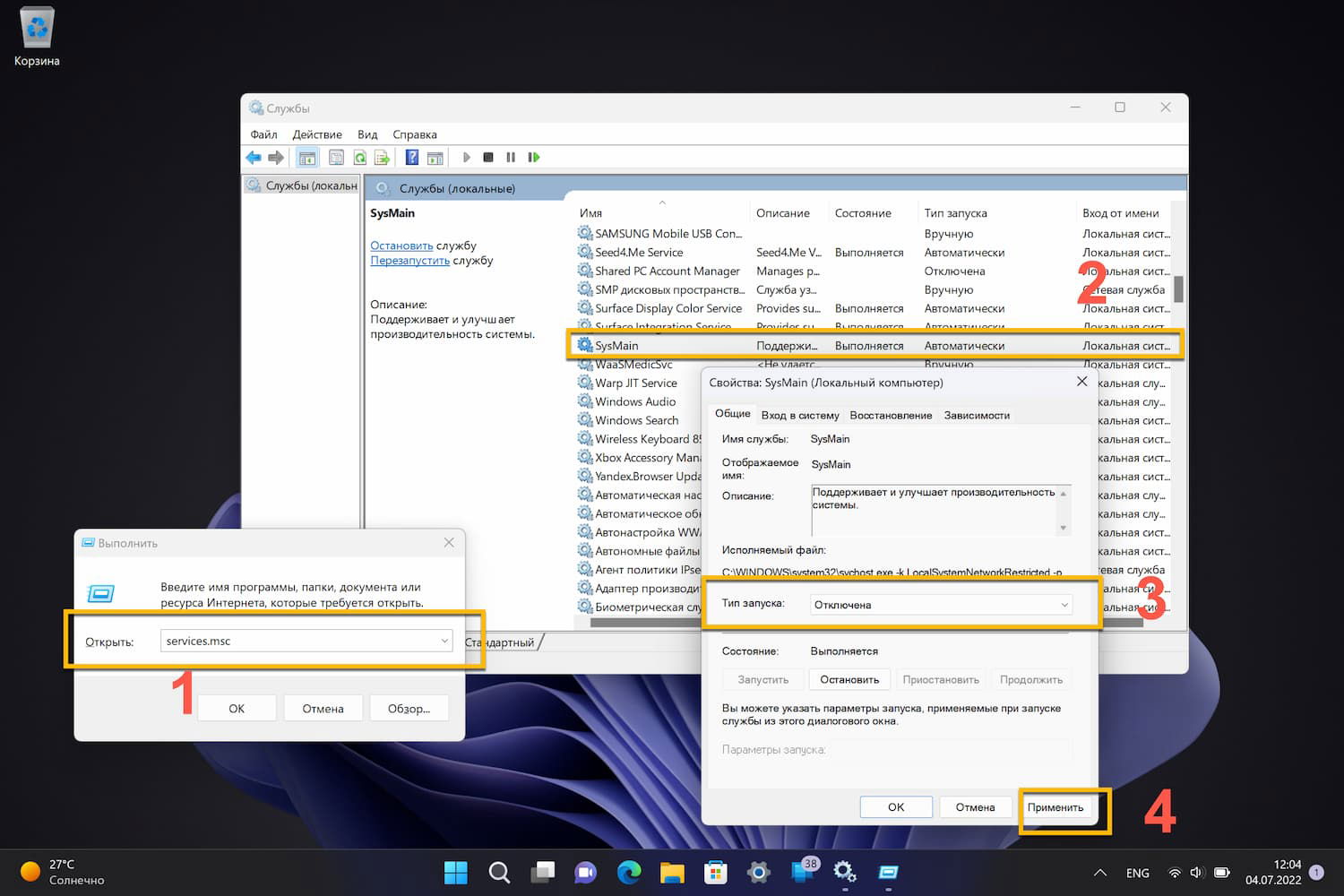Open File Explorer from the taskbar
1344x896 pixels.
pos(672,872)
